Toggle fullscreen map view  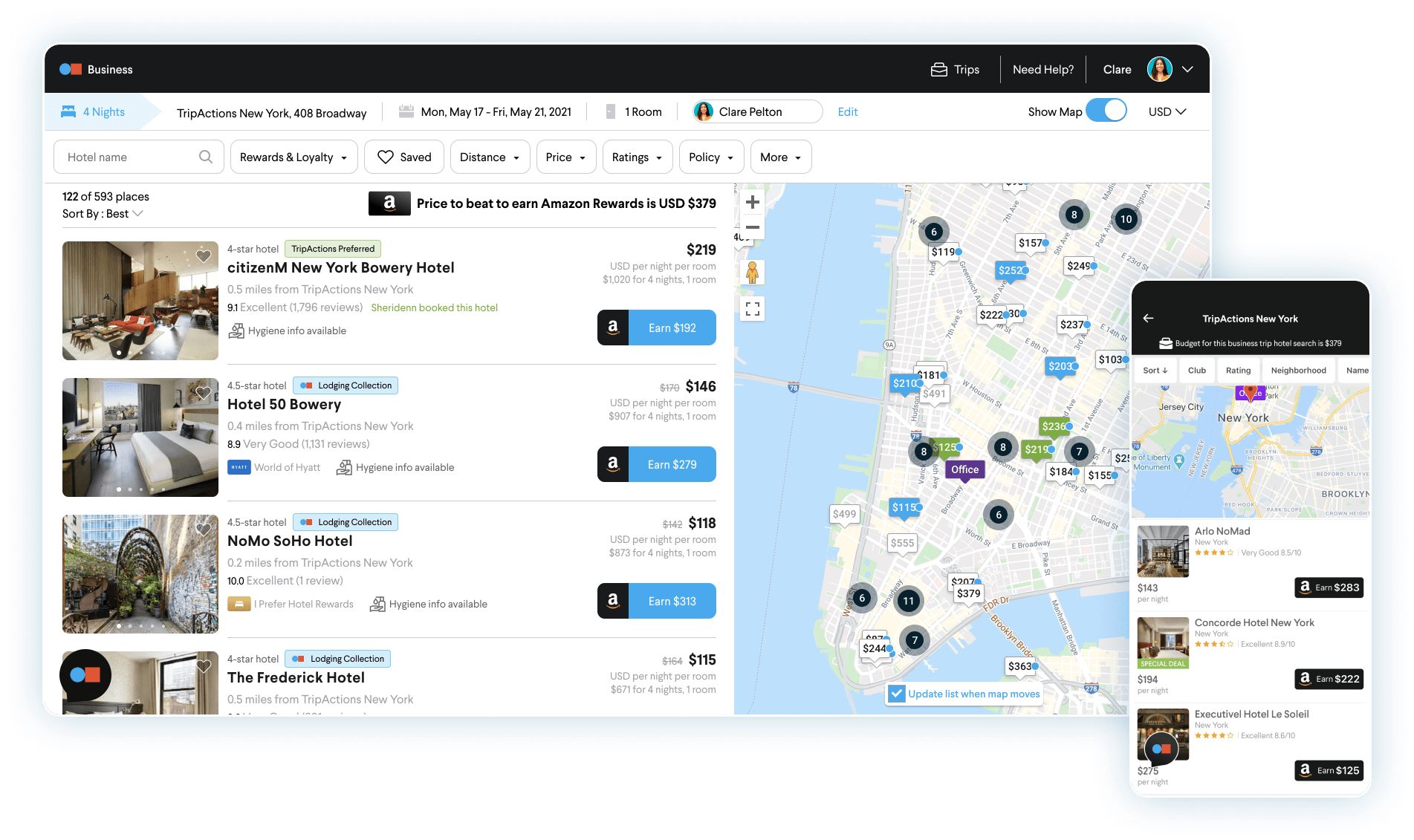pyautogui.click(x=753, y=309)
